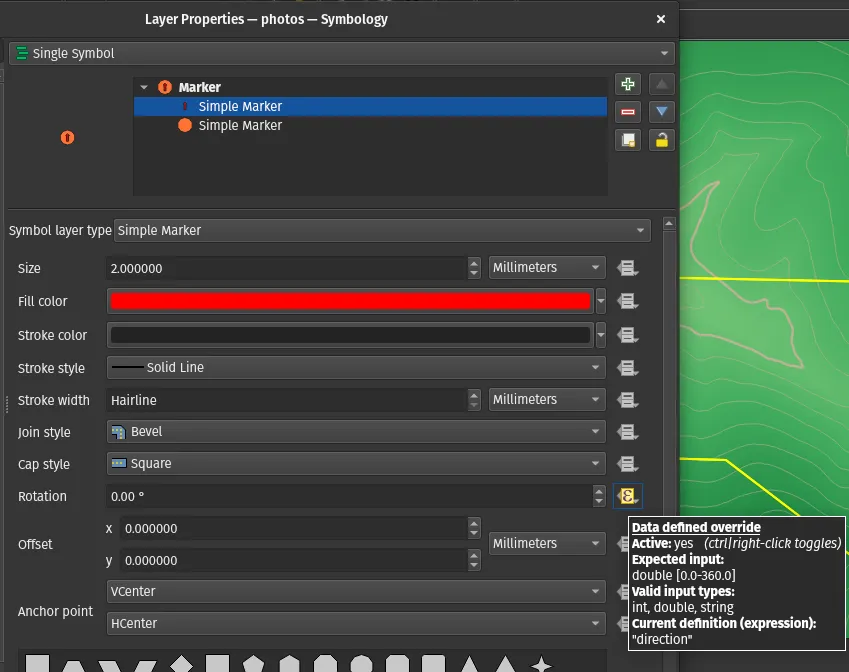Click the Size value input field
Image resolution: width=849 pixels, height=672 pixels.
click(x=285, y=268)
